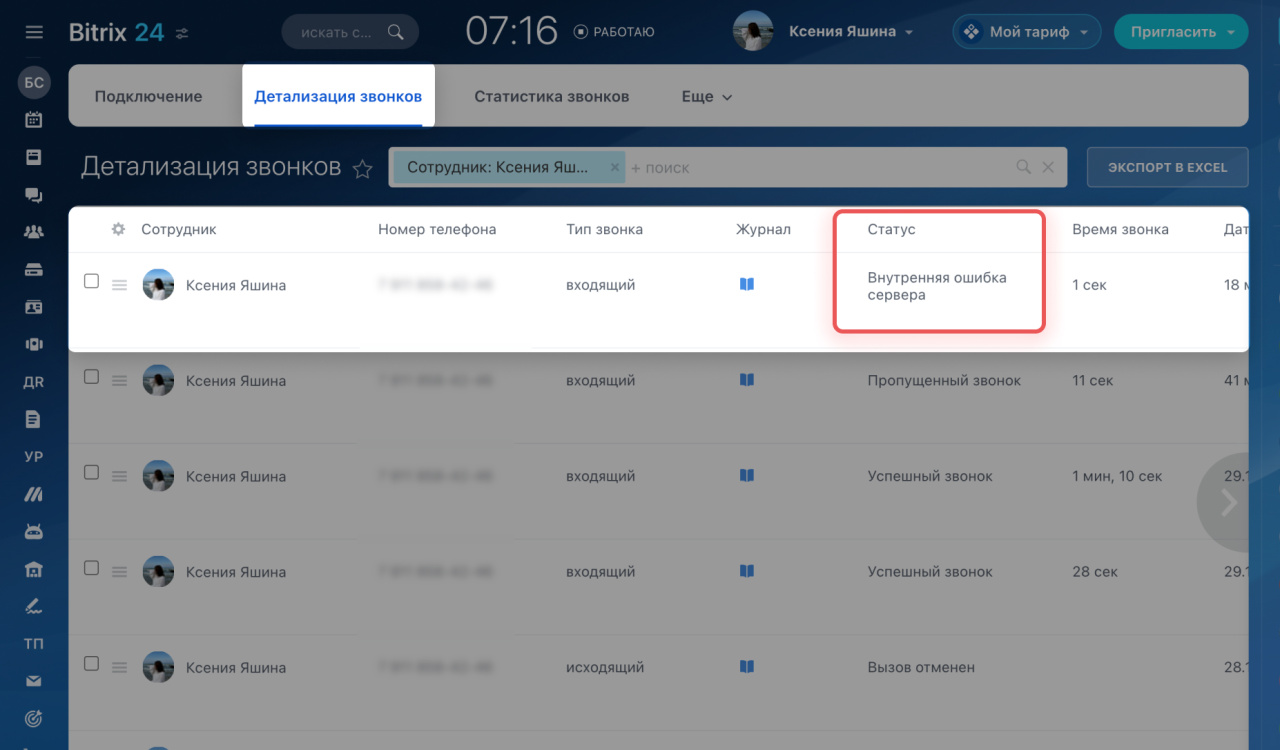This screenshot has height=750, width=1280.
Task: Open the ТП sidebar item
Action: tap(34, 644)
